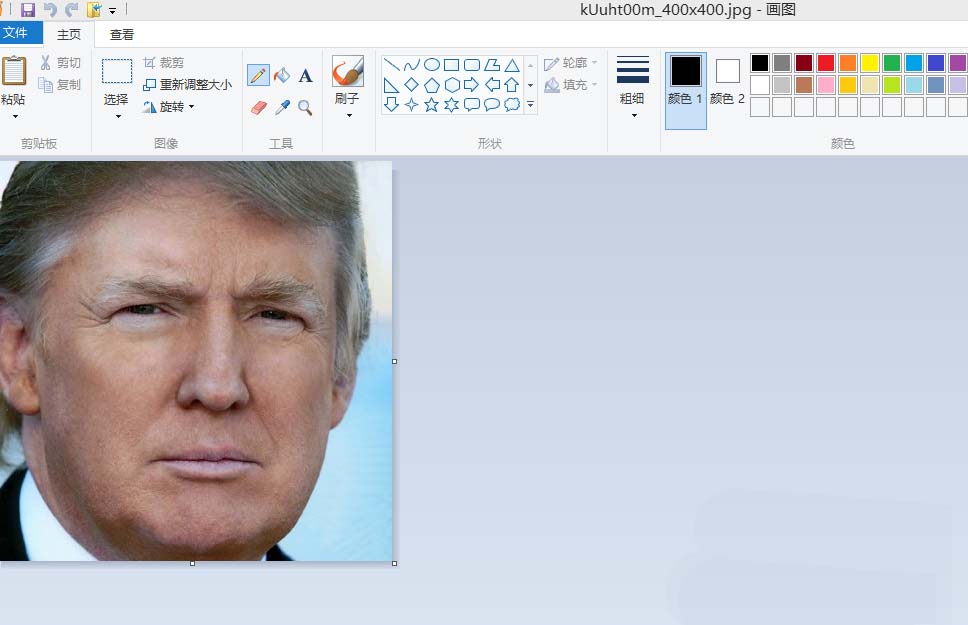Step the shapes gallery down one row
The width and height of the screenshot is (968, 625).
pos(530,85)
